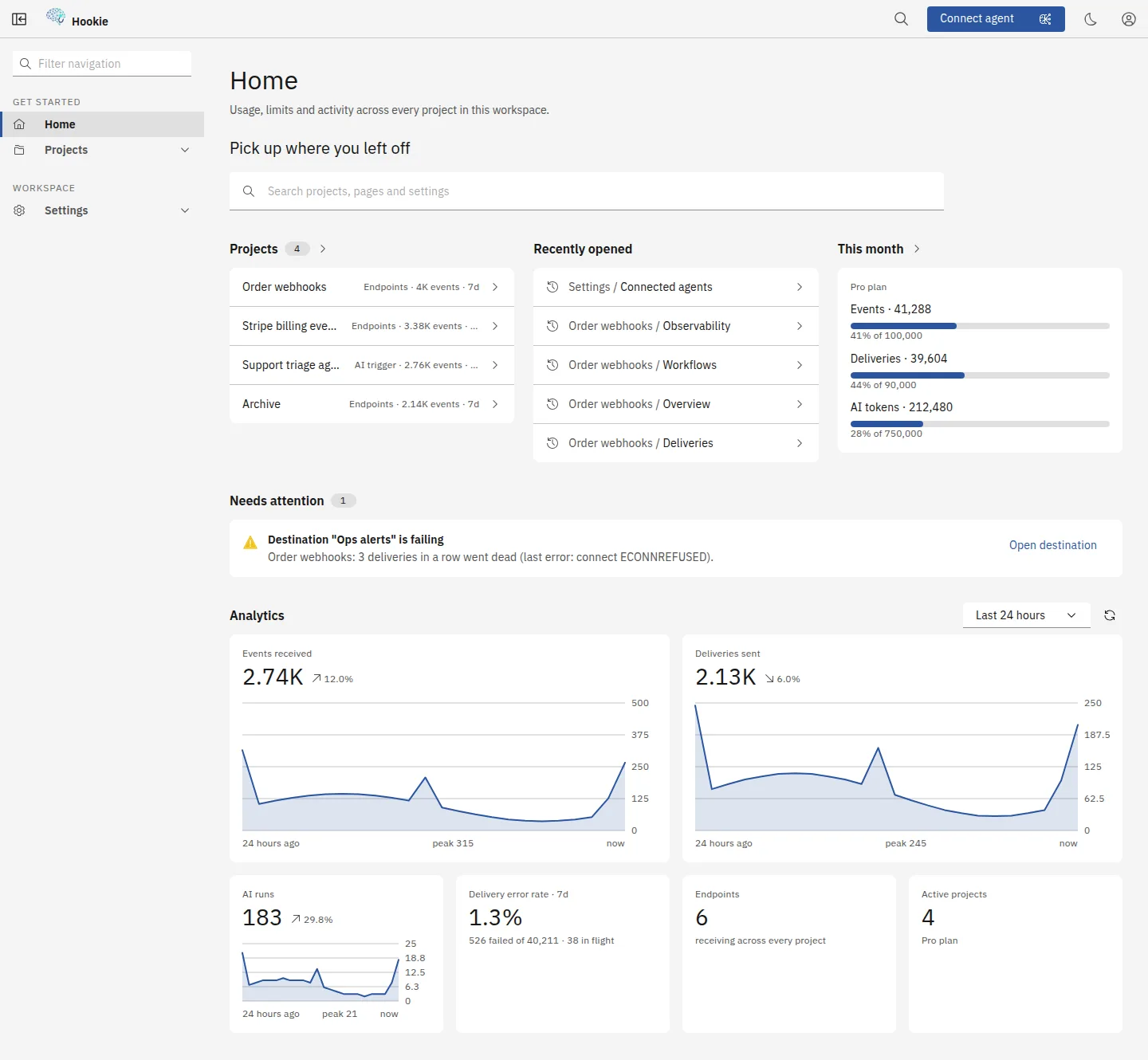Click the 'peak 315' label
Screen dimensions: 1148x1060
pyautogui.click(x=453, y=843)
